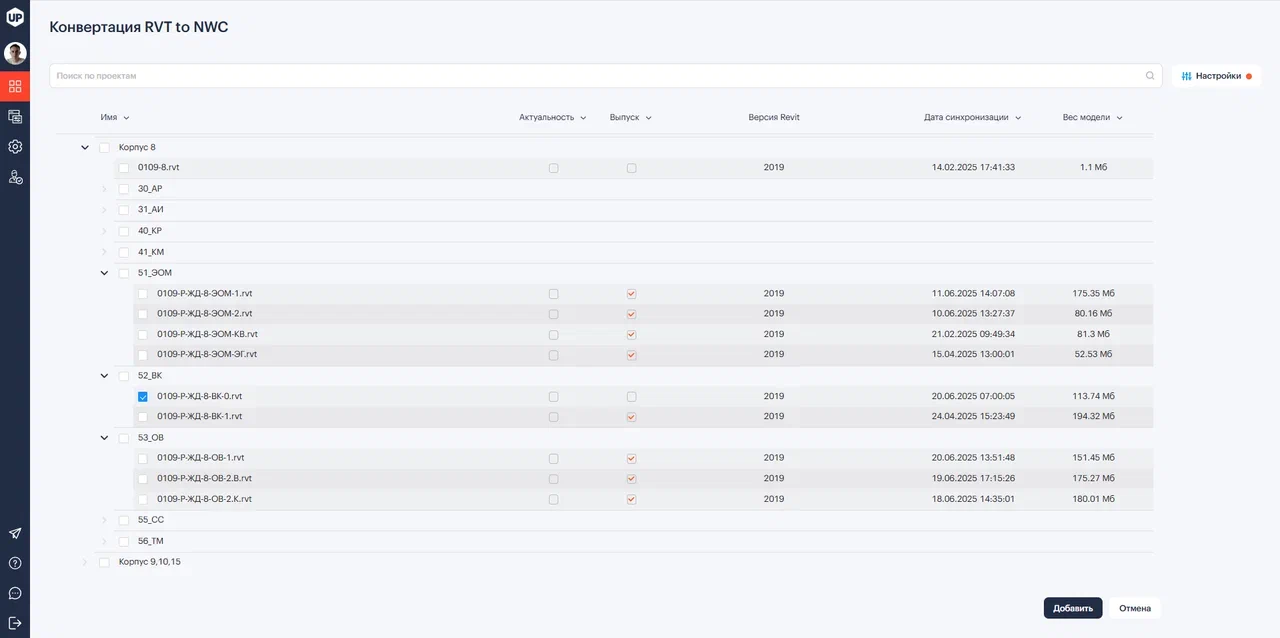Click the paper plane send icon

click(15, 534)
